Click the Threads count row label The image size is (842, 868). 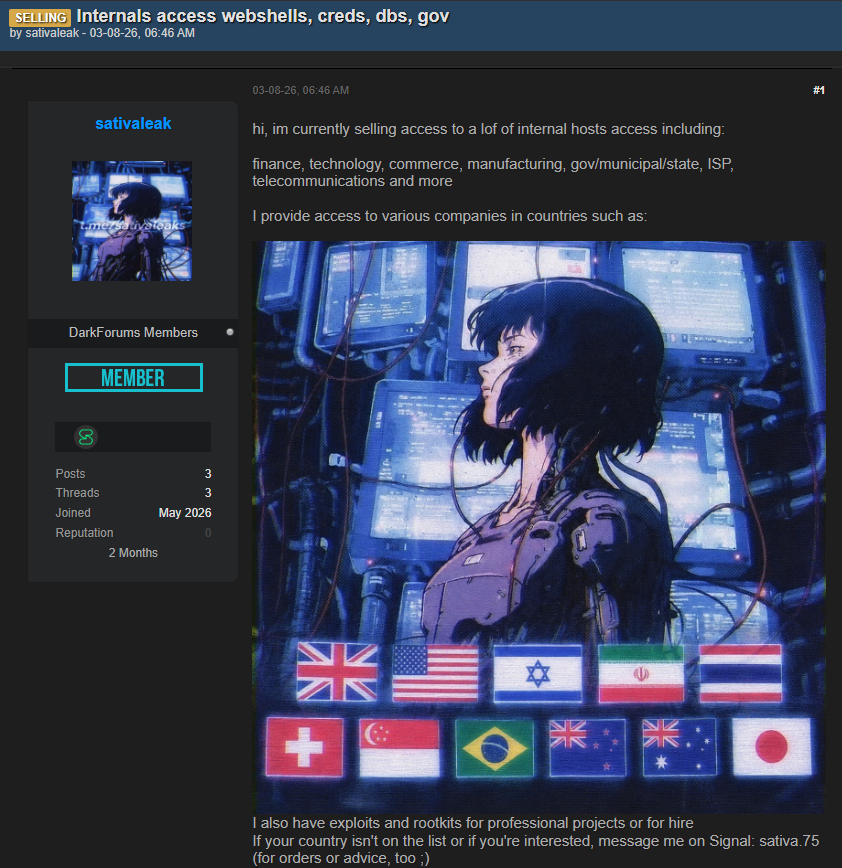coord(78,493)
